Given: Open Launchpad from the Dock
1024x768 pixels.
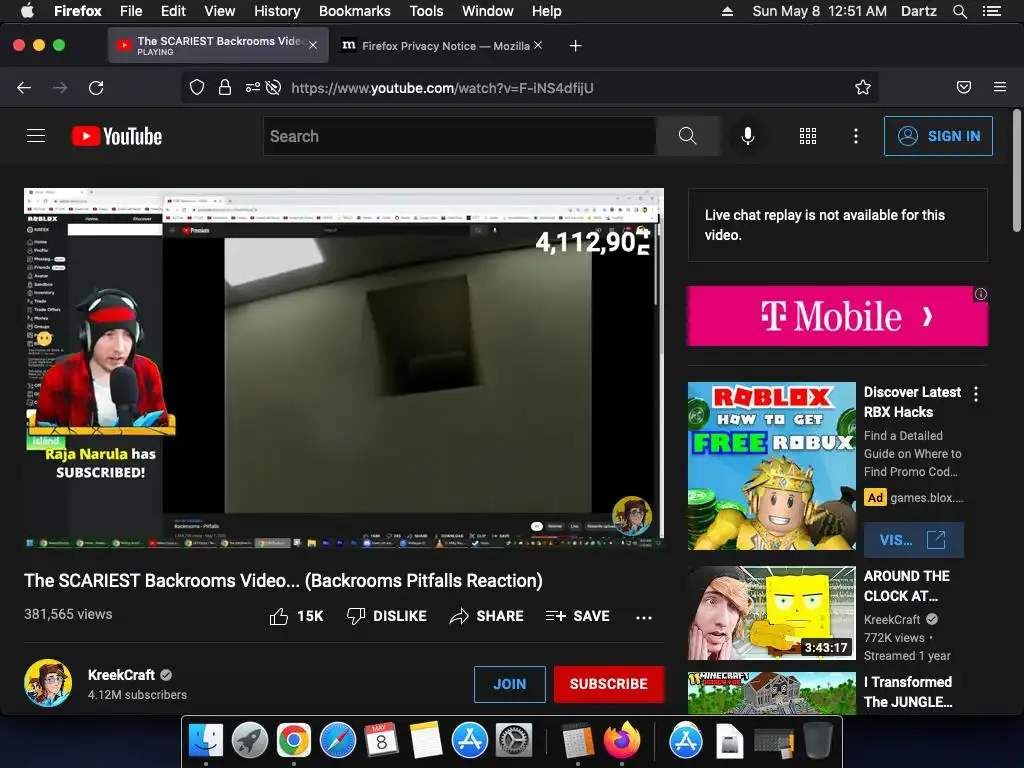Looking at the screenshot, I should click(249, 740).
